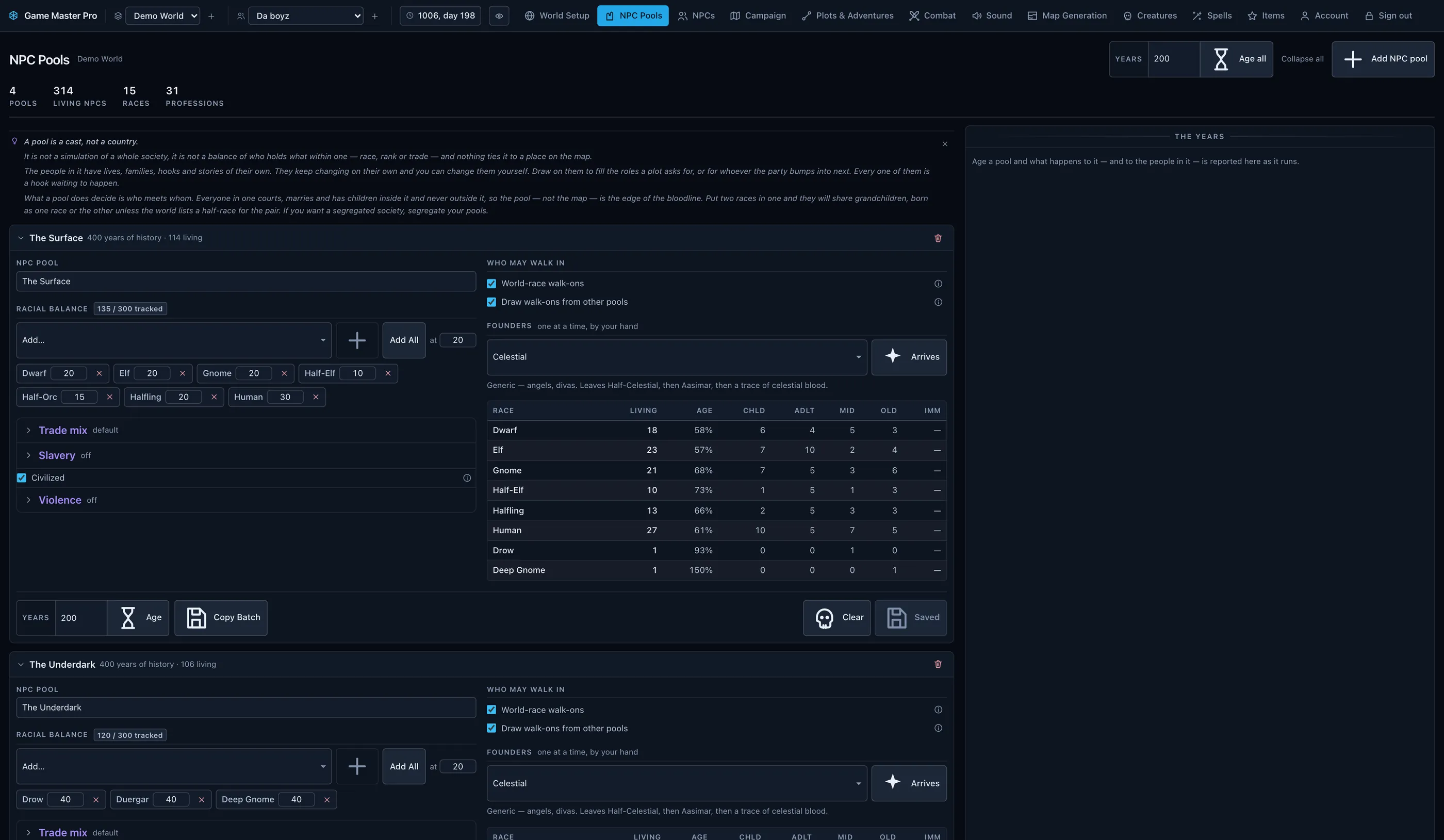Remove Dwarf from racial balance

pyautogui.click(x=99, y=373)
